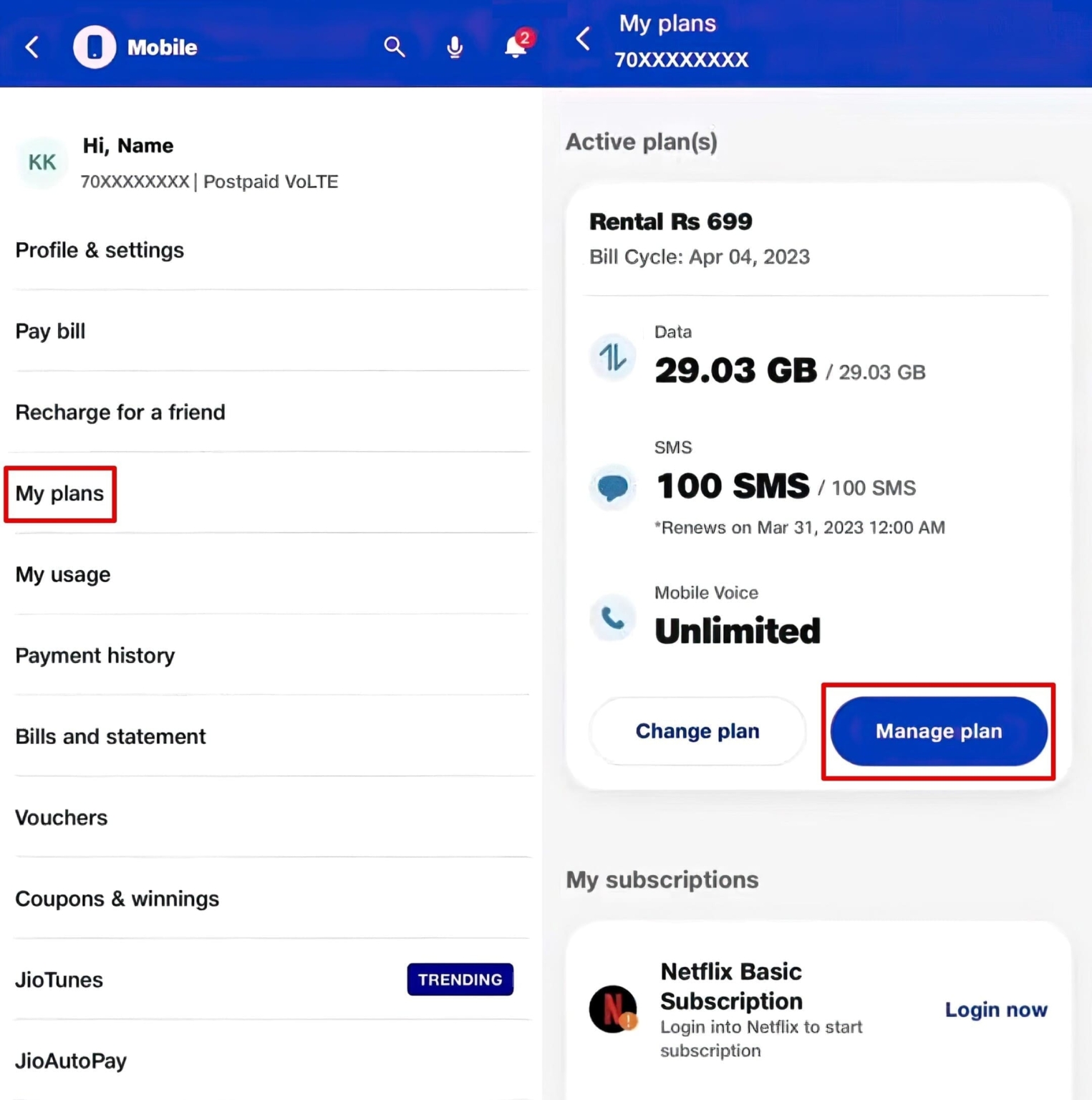Click the Manage plan button
The image size is (1092, 1100).
(938, 730)
